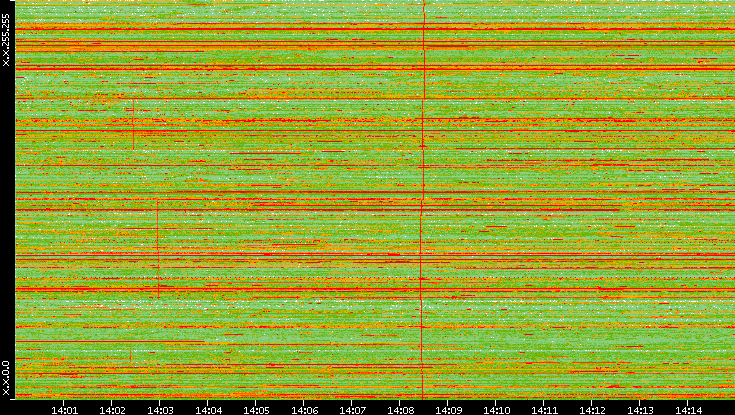Click the 14:08 time label
735x415 pixels.
pos(401,409)
